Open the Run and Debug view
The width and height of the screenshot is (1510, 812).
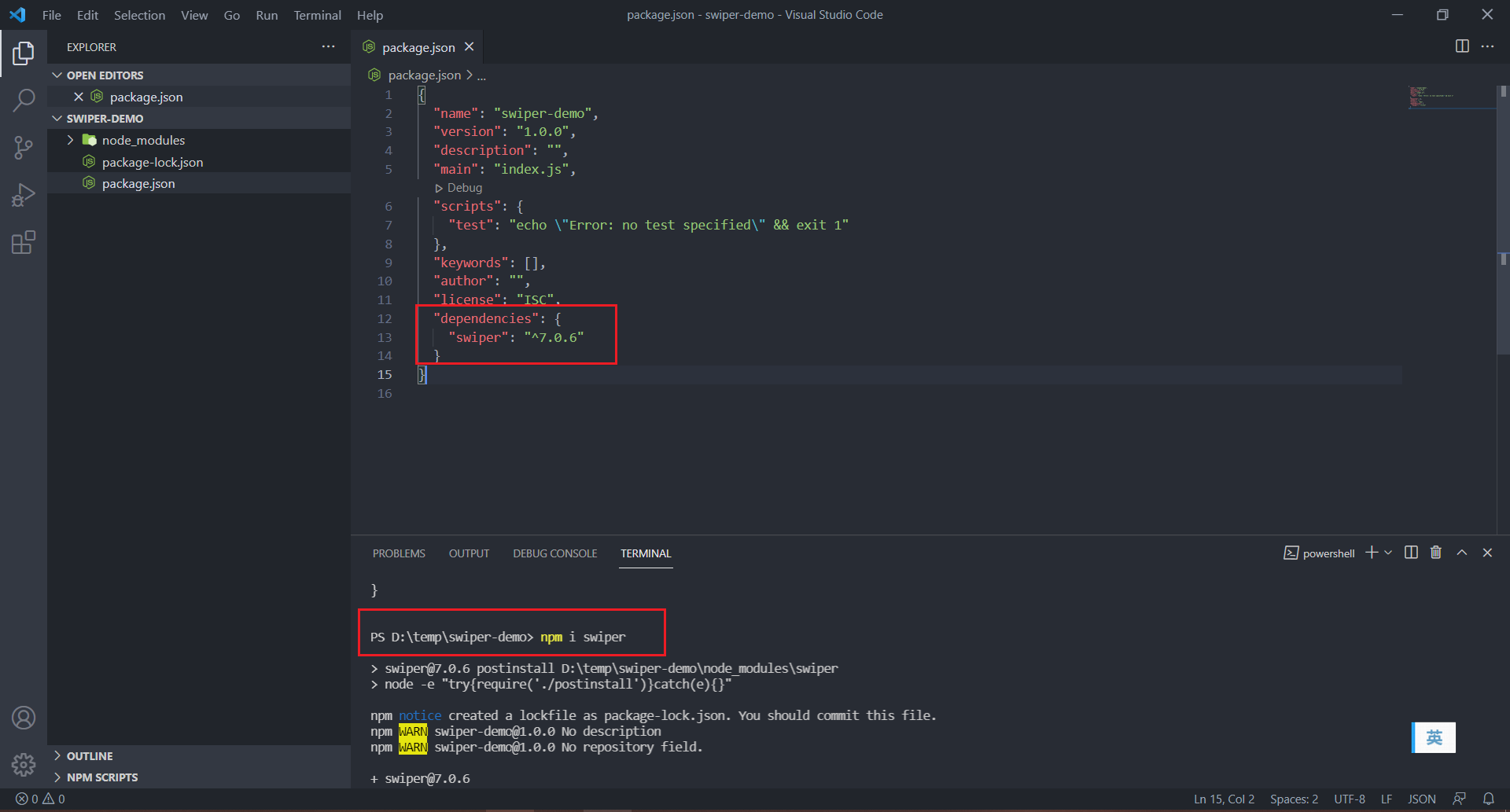[24, 194]
